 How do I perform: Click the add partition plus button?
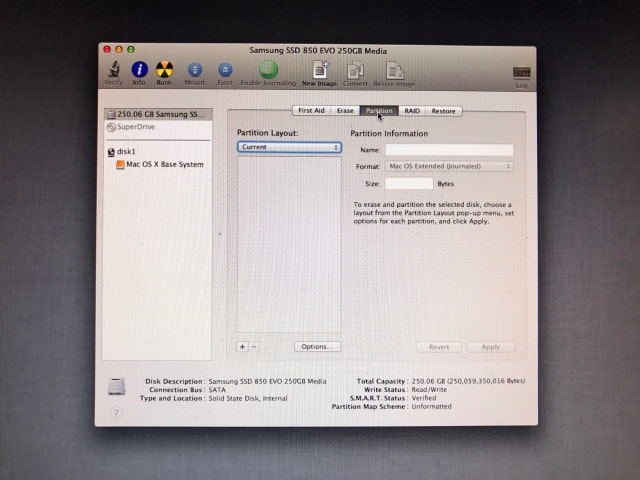(x=242, y=347)
